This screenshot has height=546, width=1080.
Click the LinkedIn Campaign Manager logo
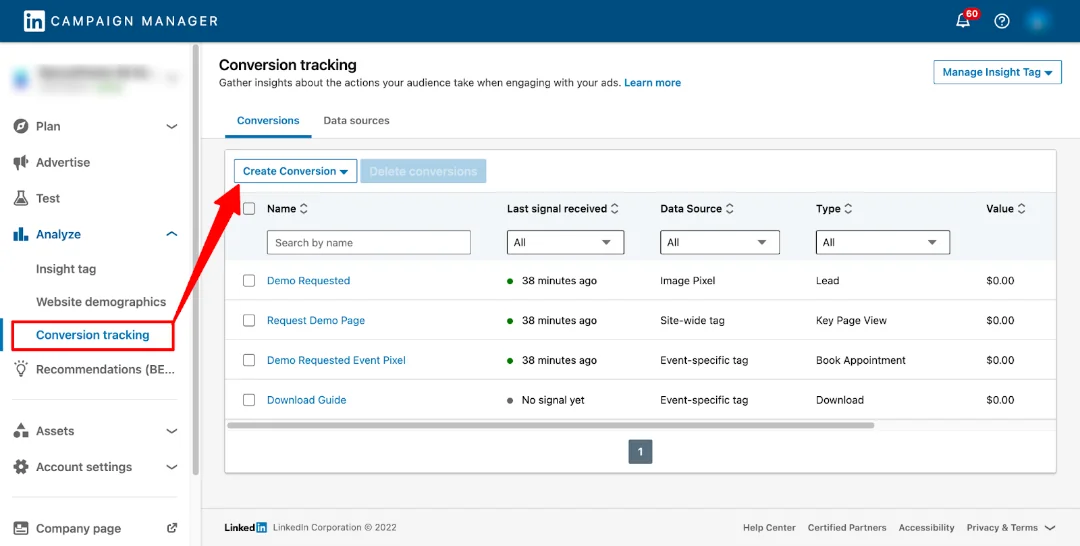[x=121, y=21]
